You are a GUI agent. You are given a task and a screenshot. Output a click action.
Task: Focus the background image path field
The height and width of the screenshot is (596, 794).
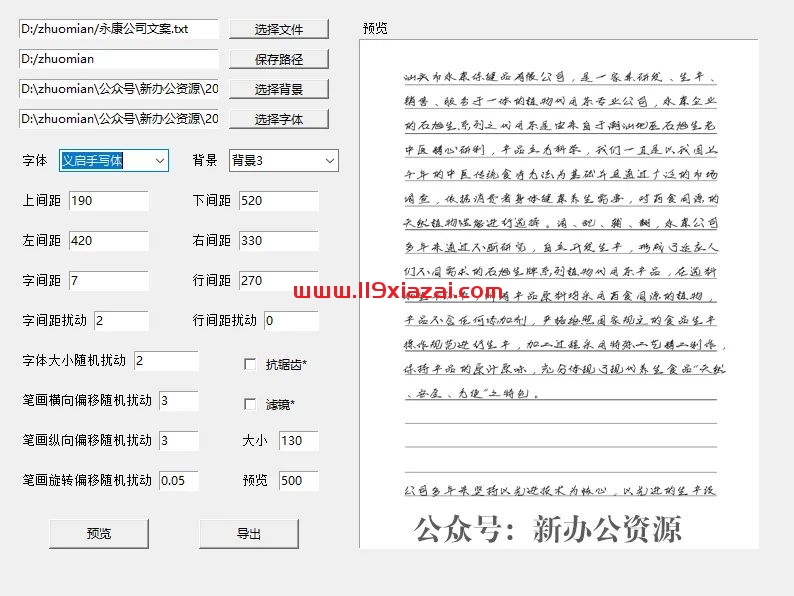[x=119, y=89]
